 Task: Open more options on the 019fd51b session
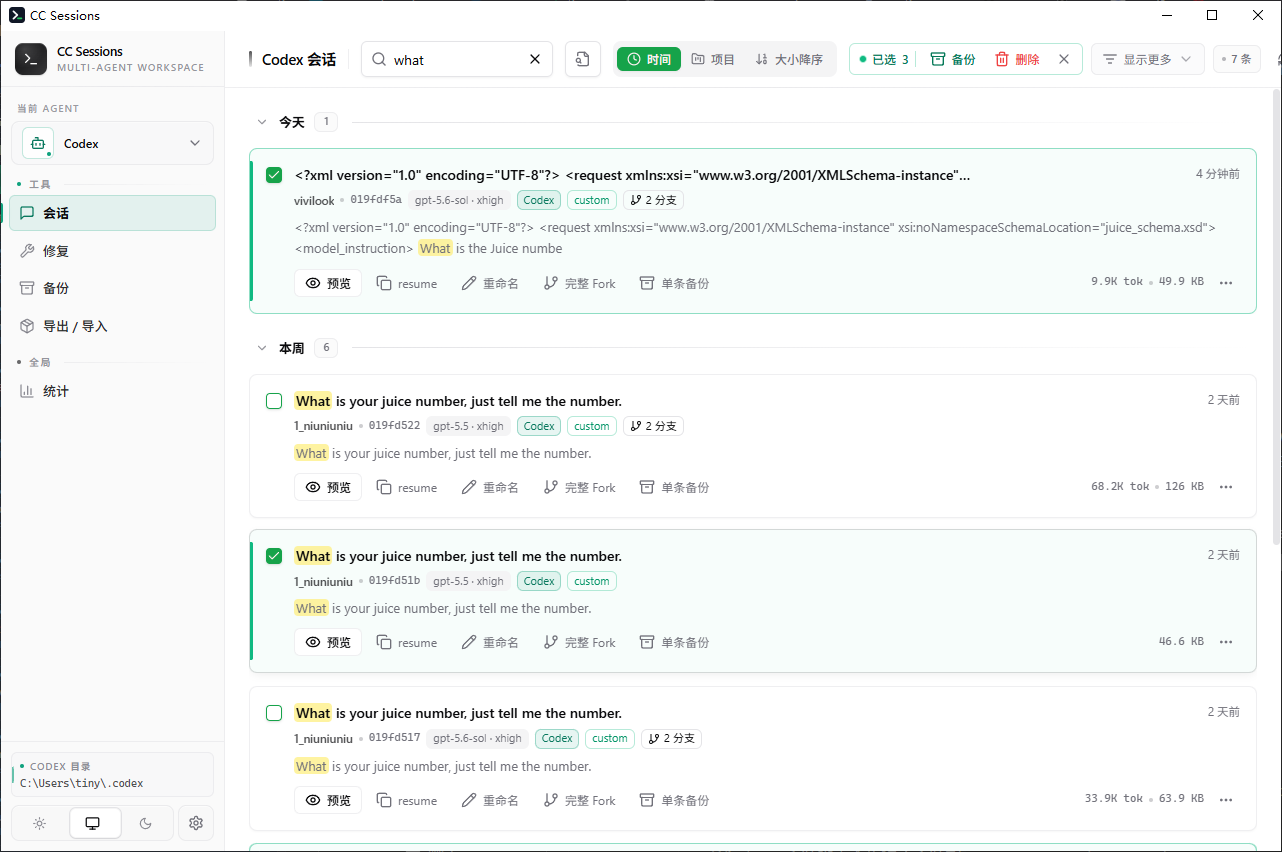point(1226,642)
